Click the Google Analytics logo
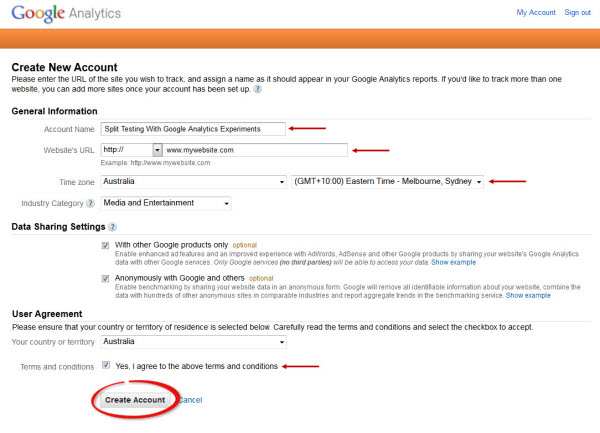Image resolution: width=600 pixels, height=433 pixels. (66, 13)
